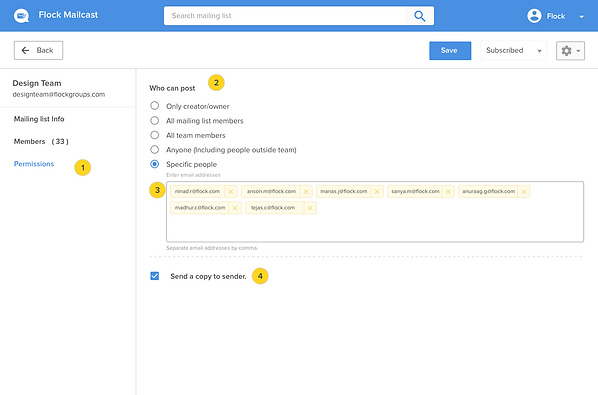
Task: Choose Anyone including people outside team
Action: [154, 149]
